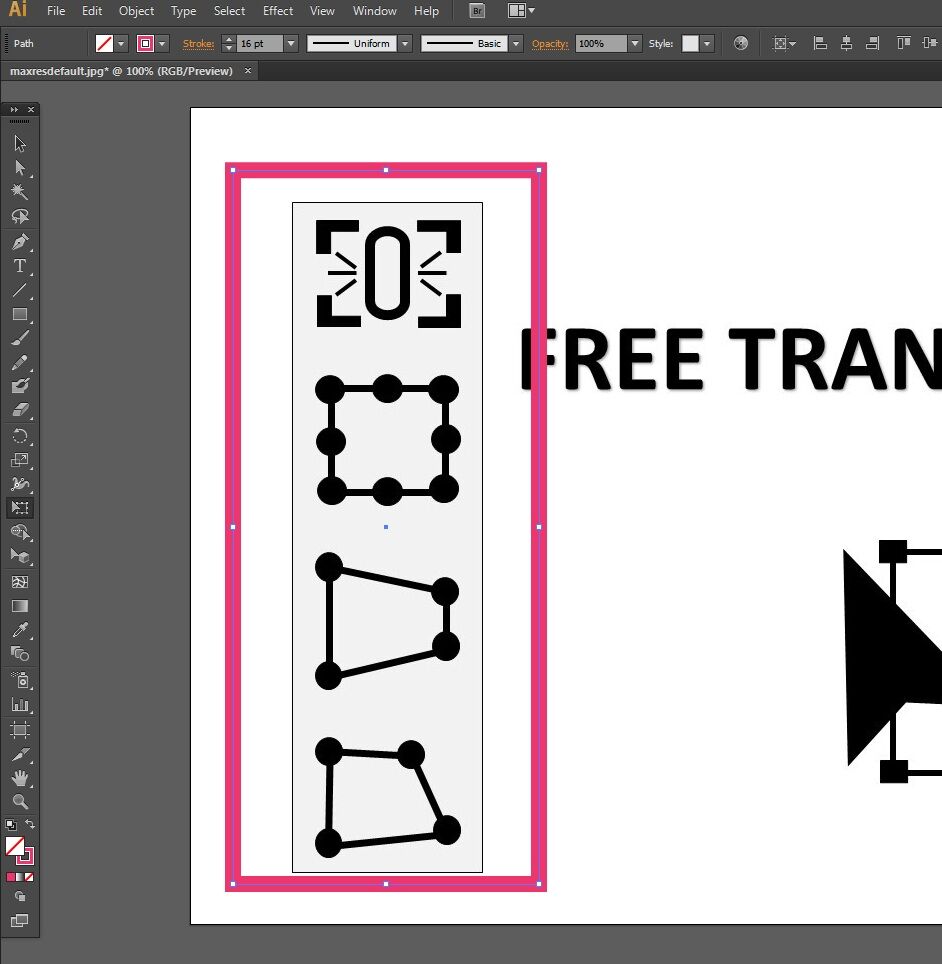This screenshot has height=964, width=942.
Task: Choose the Shape Builder tool
Action: tap(20, 532)
